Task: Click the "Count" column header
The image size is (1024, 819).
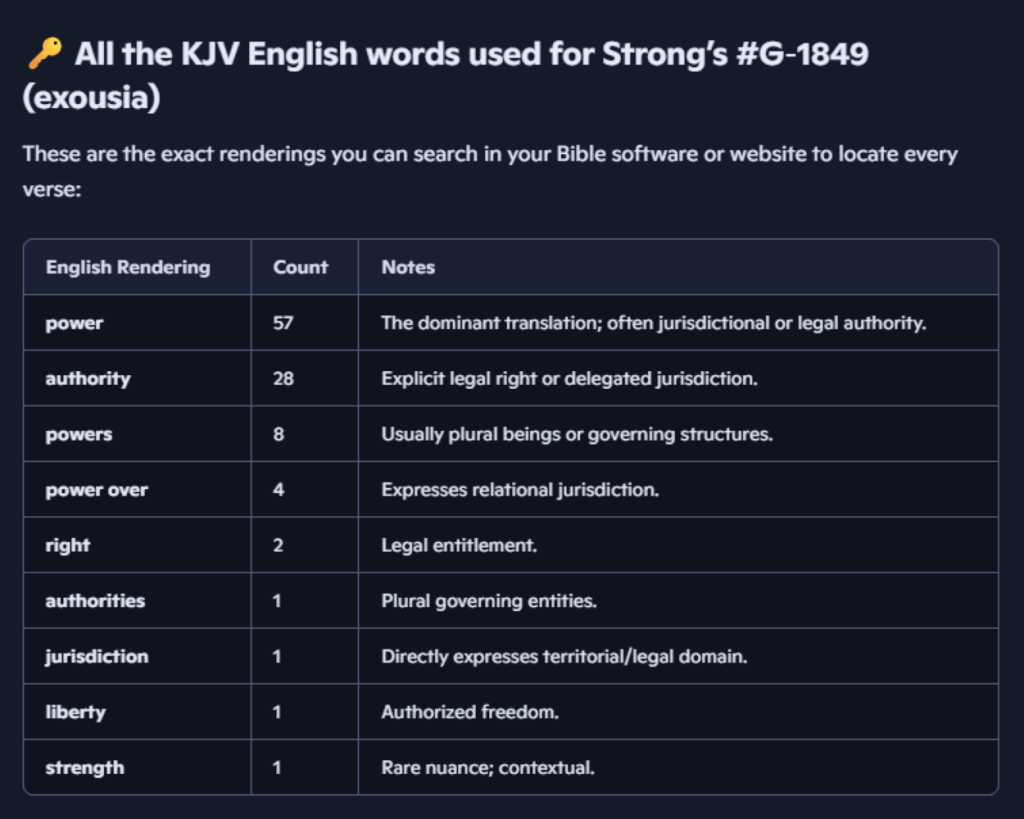Action: (300, 267)
